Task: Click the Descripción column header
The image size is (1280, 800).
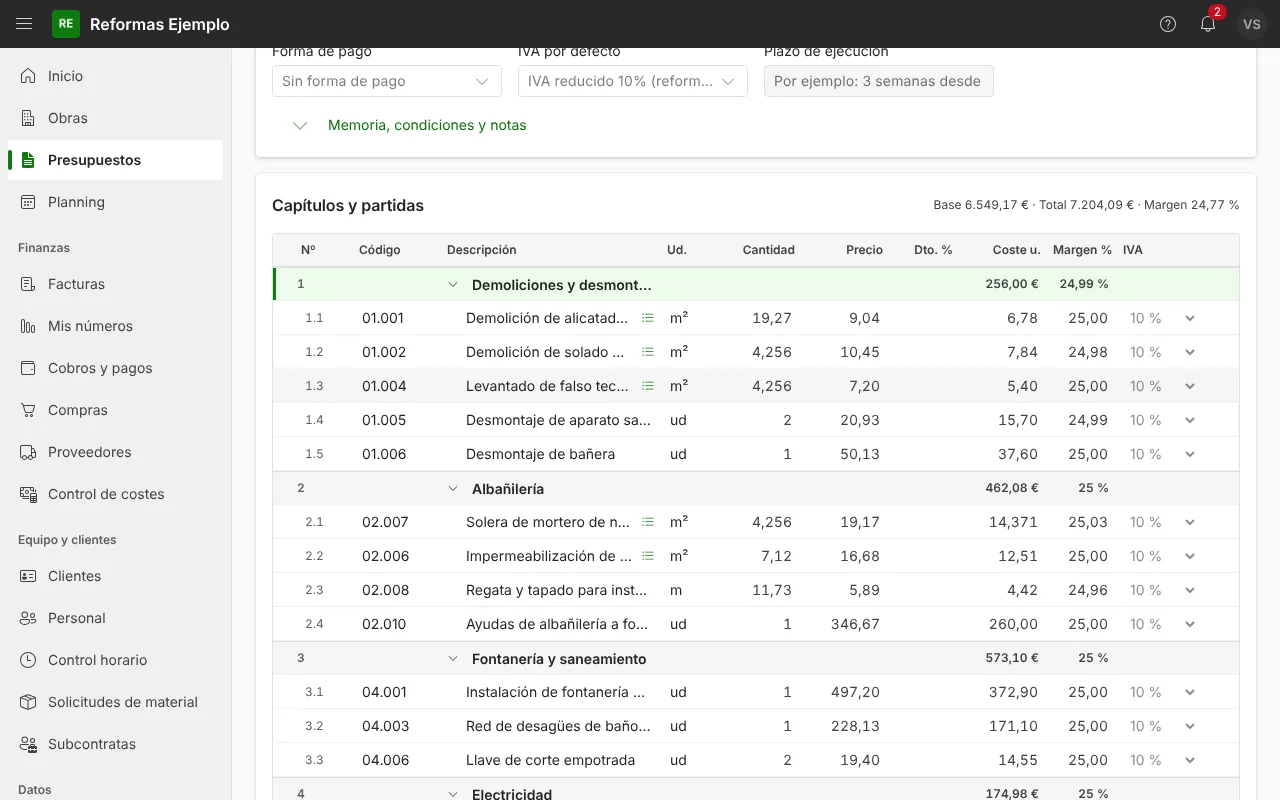Action: (x=482, y=250)
